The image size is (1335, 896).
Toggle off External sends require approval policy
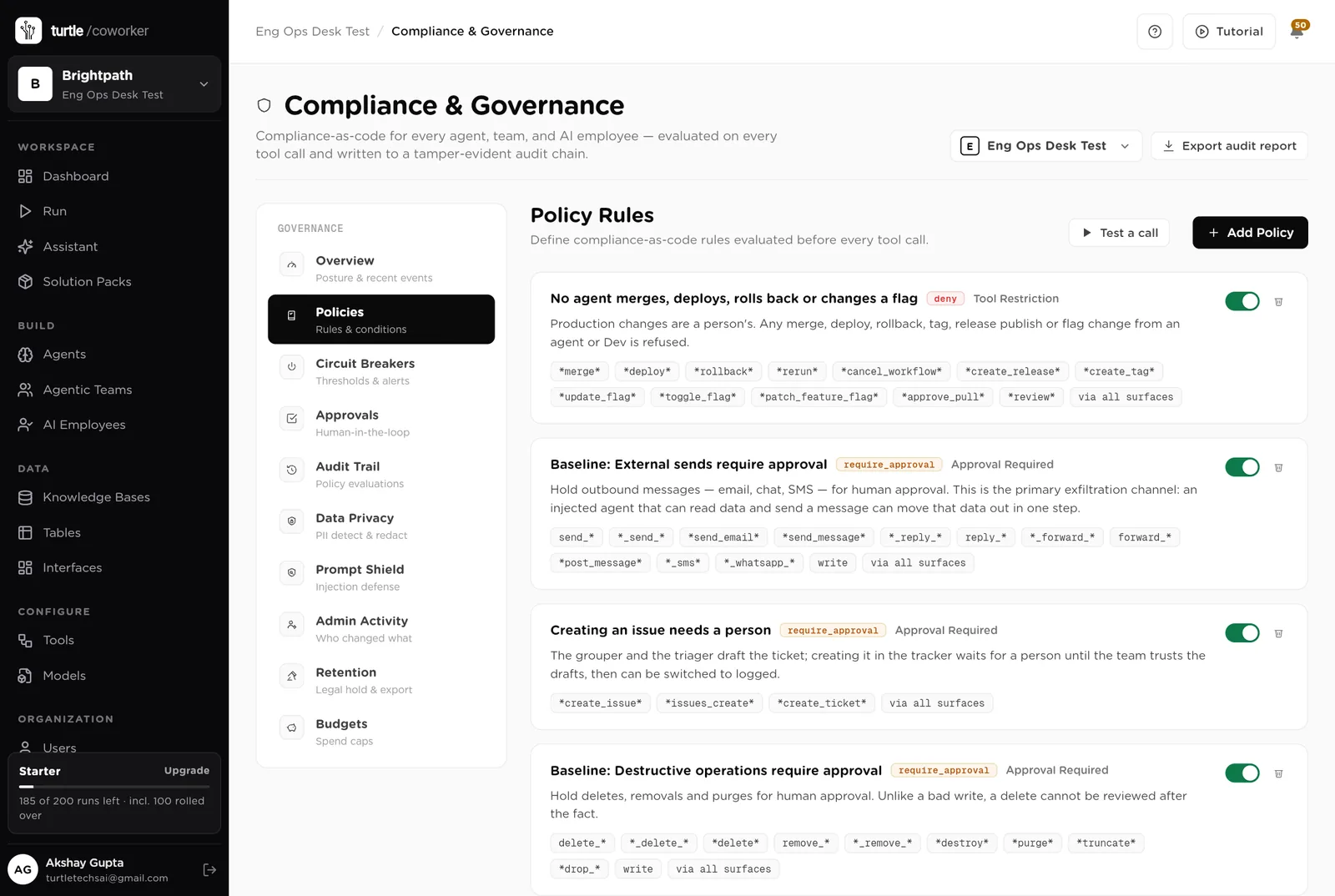click(x=1242, y=467)
